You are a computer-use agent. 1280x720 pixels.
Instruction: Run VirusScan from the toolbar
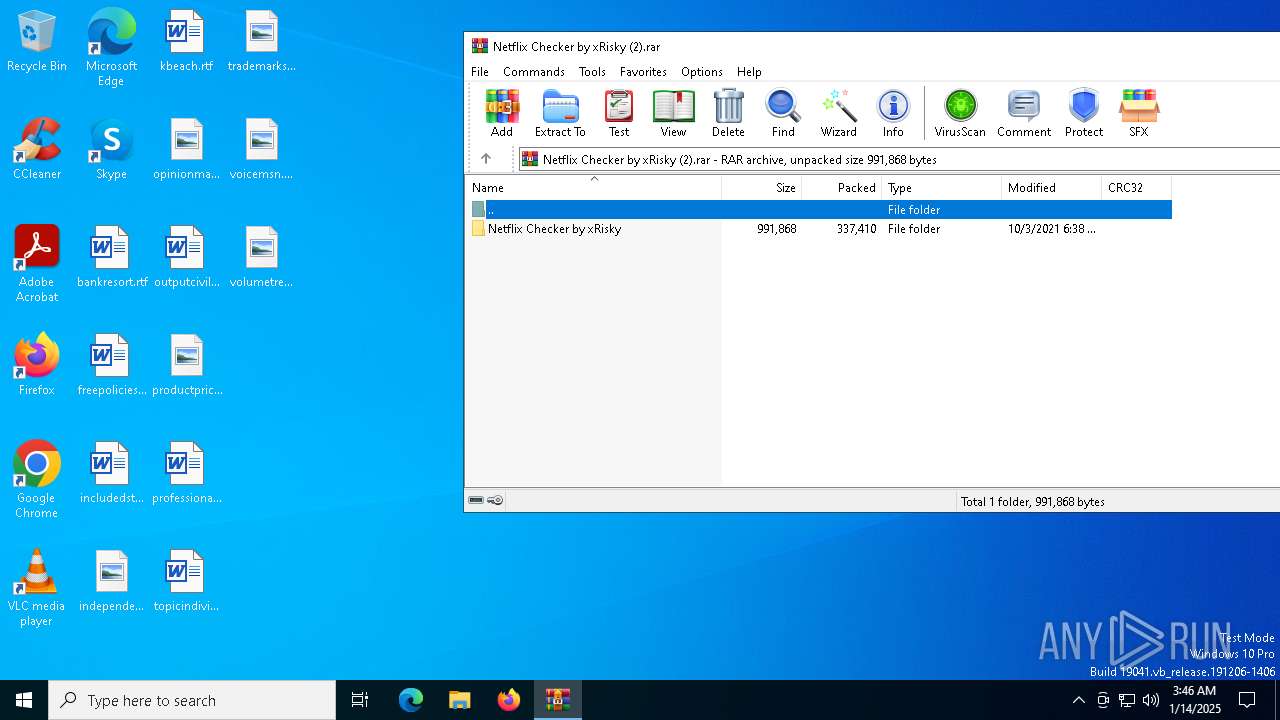point(960,113)
